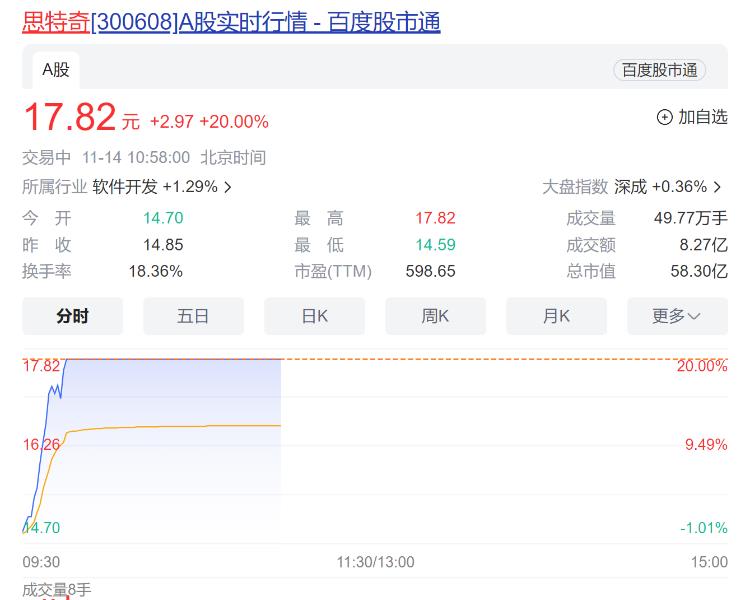The height and width of the screenshot is (600, 750).
Task: Click the 09:30 time axis label
Action: (41, 562)
